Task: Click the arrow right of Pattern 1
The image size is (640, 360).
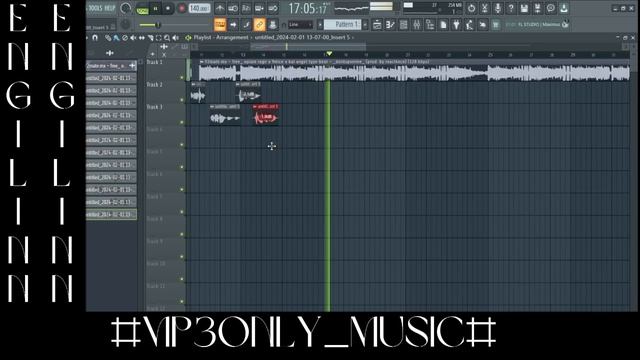Action: coord(365,25)
